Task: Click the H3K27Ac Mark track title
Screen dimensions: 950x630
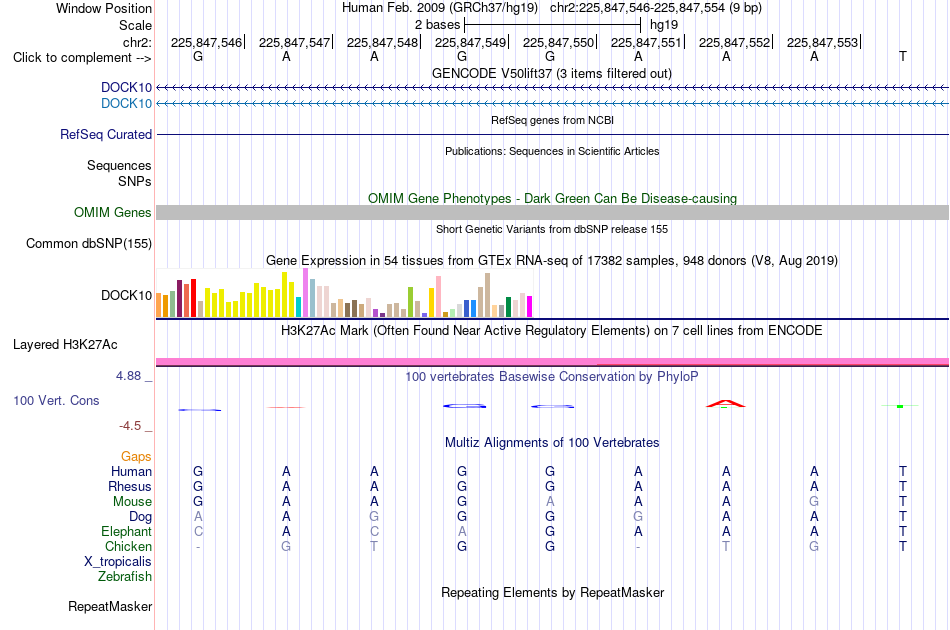Action: coord(551,331)
